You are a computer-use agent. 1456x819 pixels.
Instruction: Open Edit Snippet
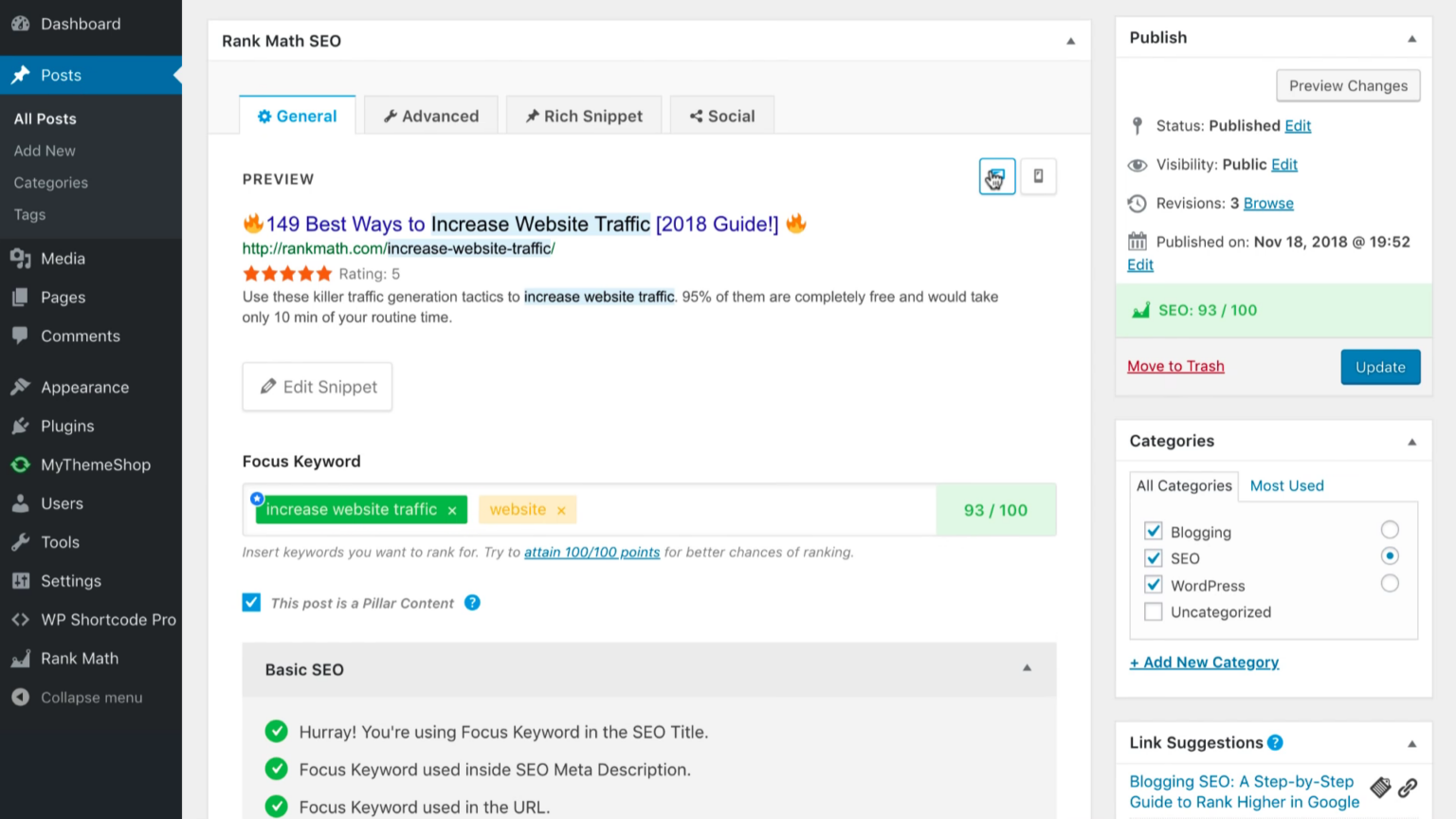point(317,387)
